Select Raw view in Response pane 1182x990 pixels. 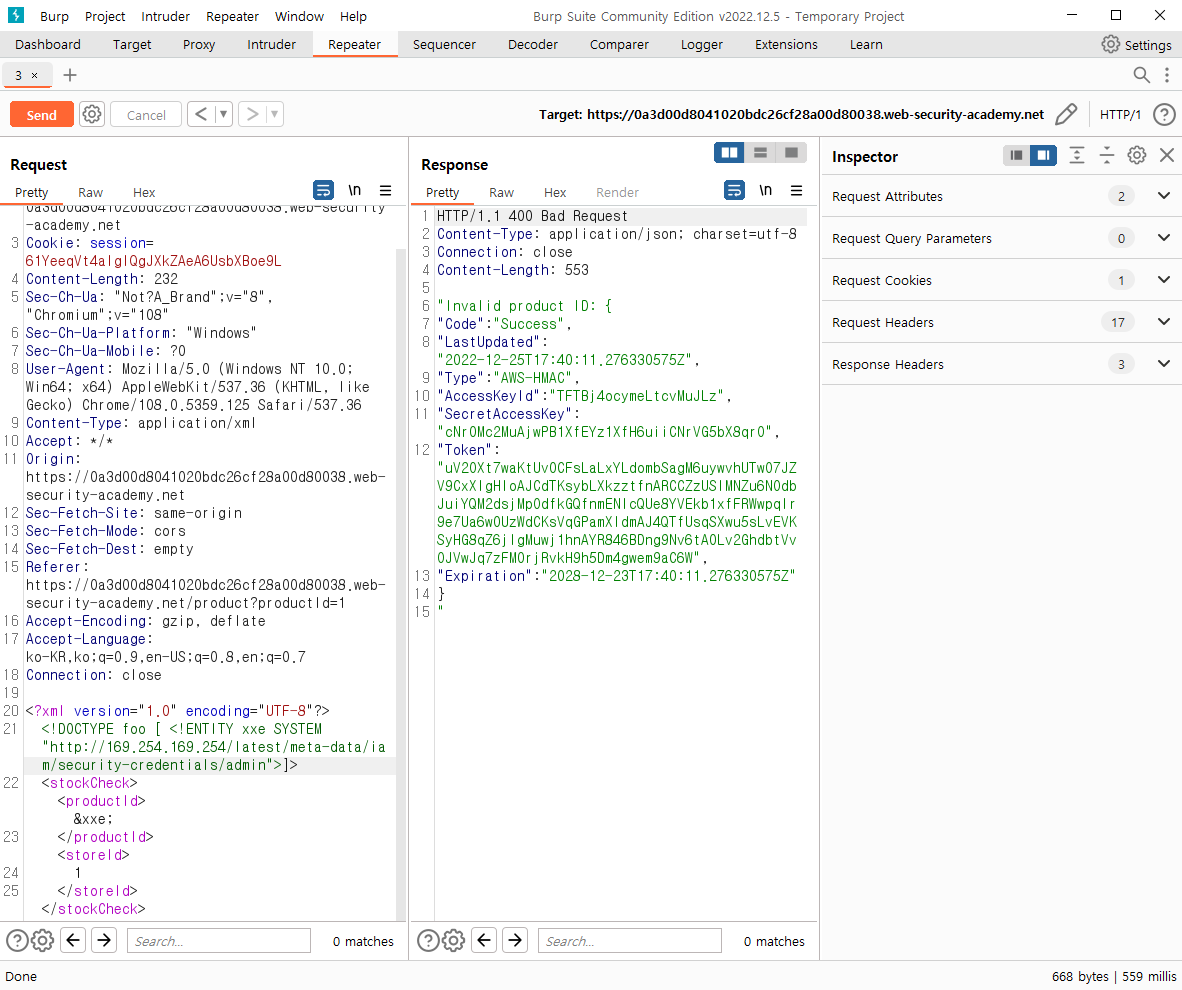501,192
